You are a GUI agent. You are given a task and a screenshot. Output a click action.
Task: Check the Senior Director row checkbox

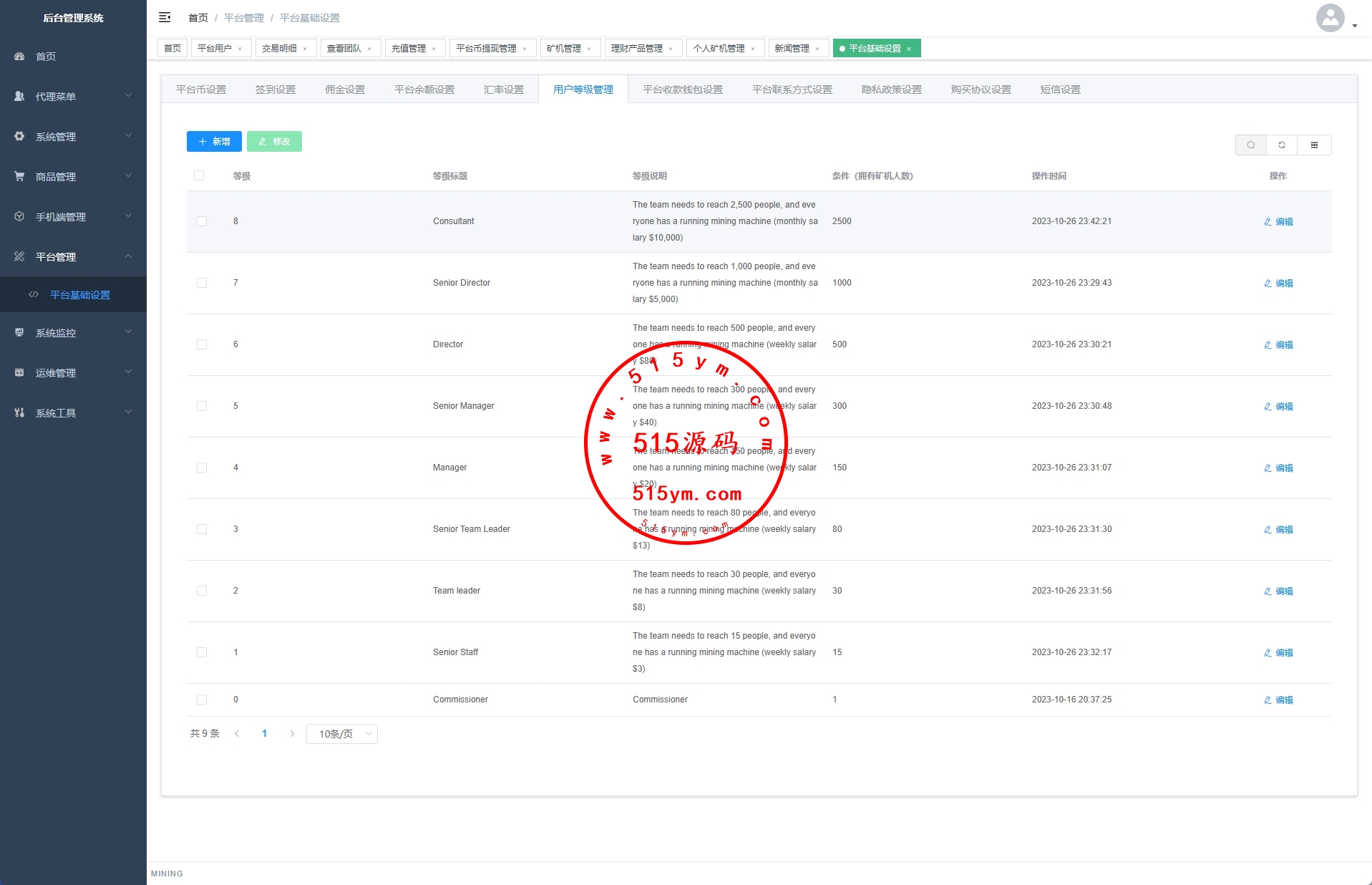pyautogui.click(x=202, y=283)
